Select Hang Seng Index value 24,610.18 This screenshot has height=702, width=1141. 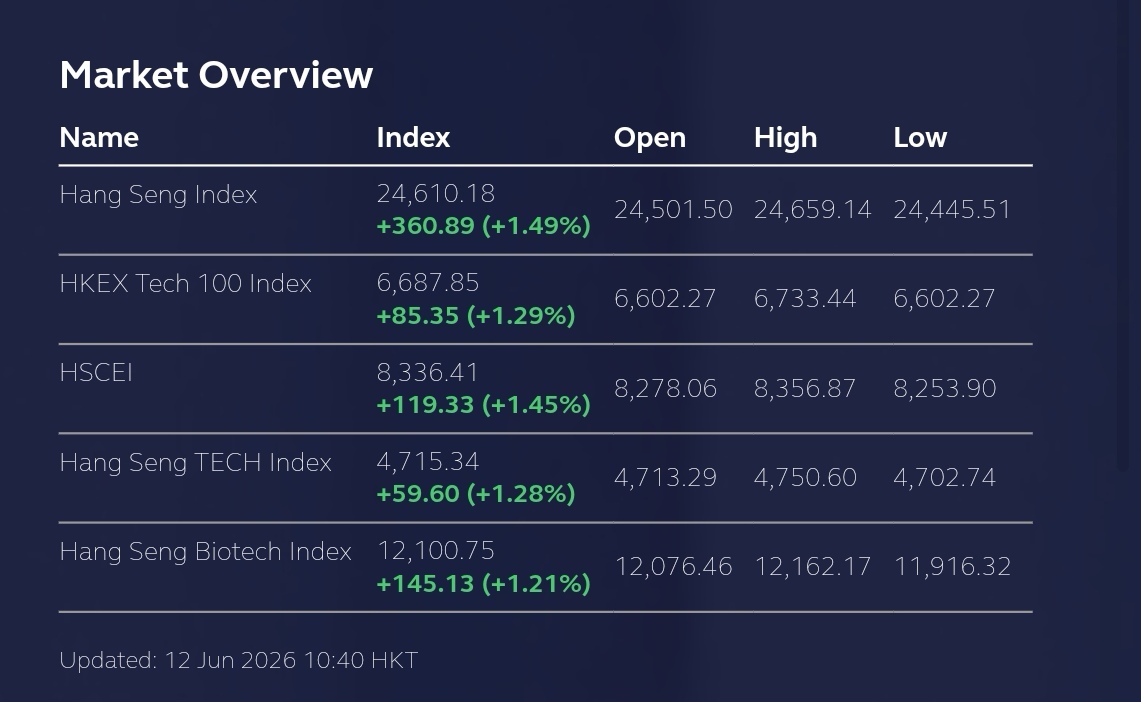(x=436, y=194)
